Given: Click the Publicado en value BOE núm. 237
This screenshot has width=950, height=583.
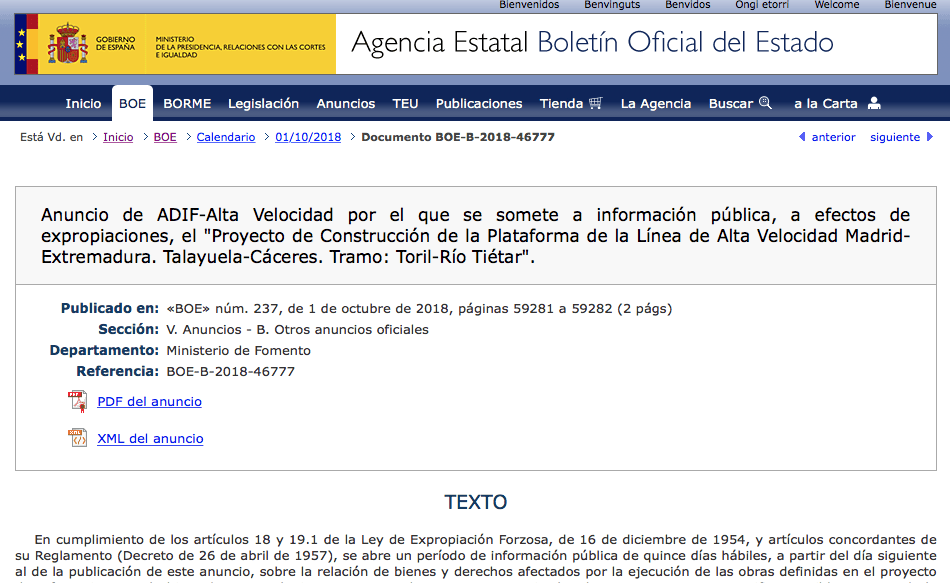Looking at the screenshot, I should (419, 308).
